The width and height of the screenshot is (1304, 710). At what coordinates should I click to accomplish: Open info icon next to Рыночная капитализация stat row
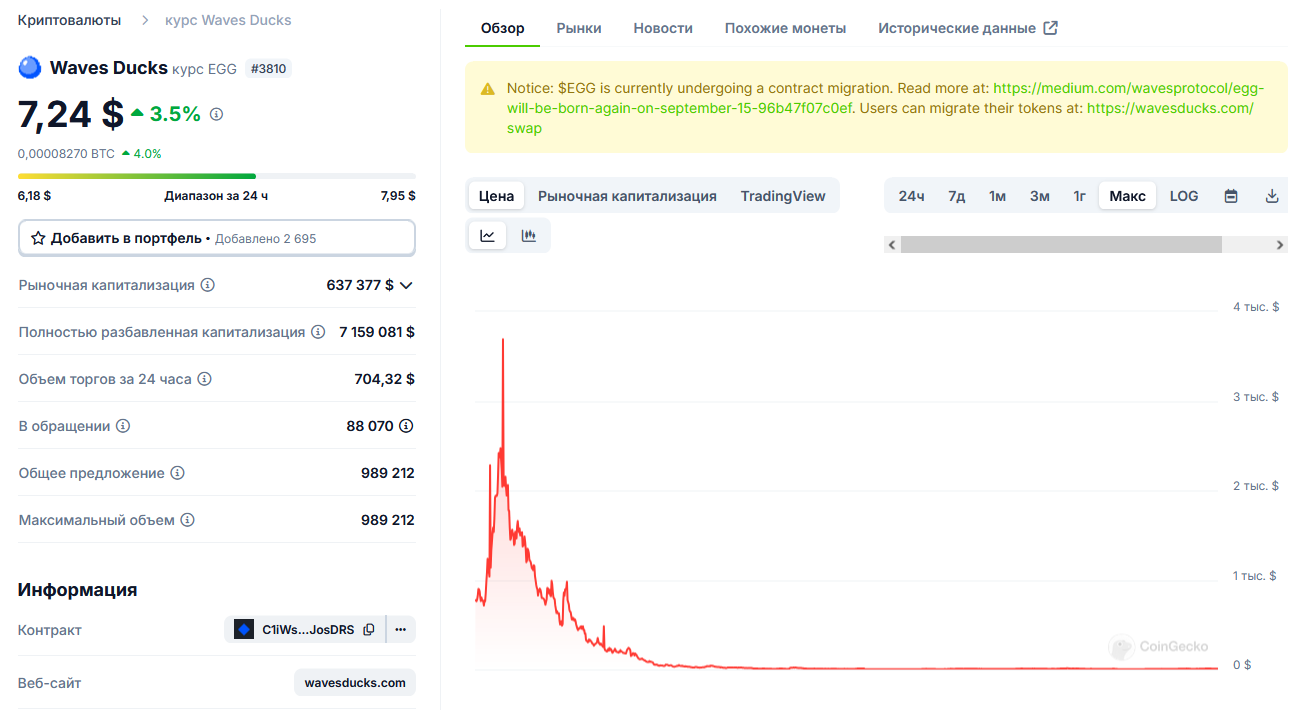(207, 285)
